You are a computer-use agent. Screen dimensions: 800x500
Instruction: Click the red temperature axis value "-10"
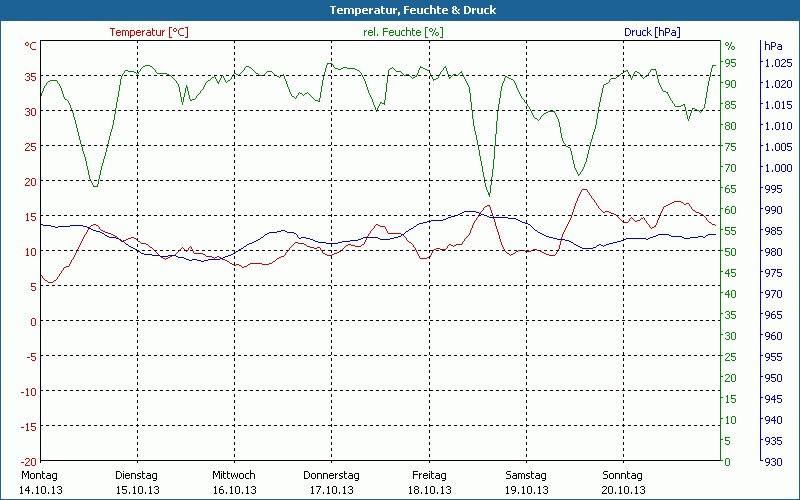pos(29,391)
